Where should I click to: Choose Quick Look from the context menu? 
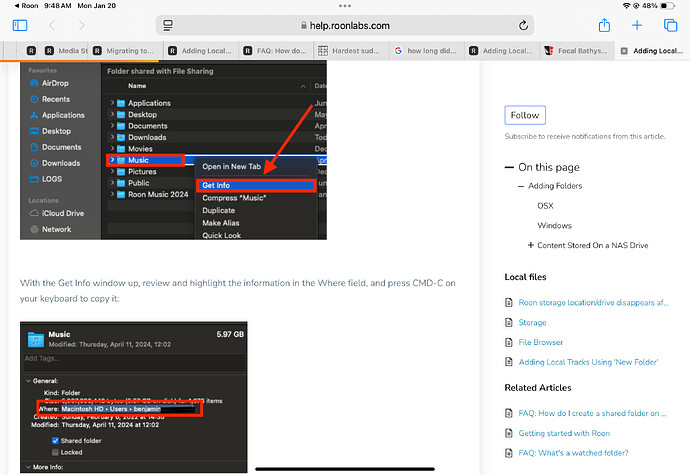click(221, 236)
